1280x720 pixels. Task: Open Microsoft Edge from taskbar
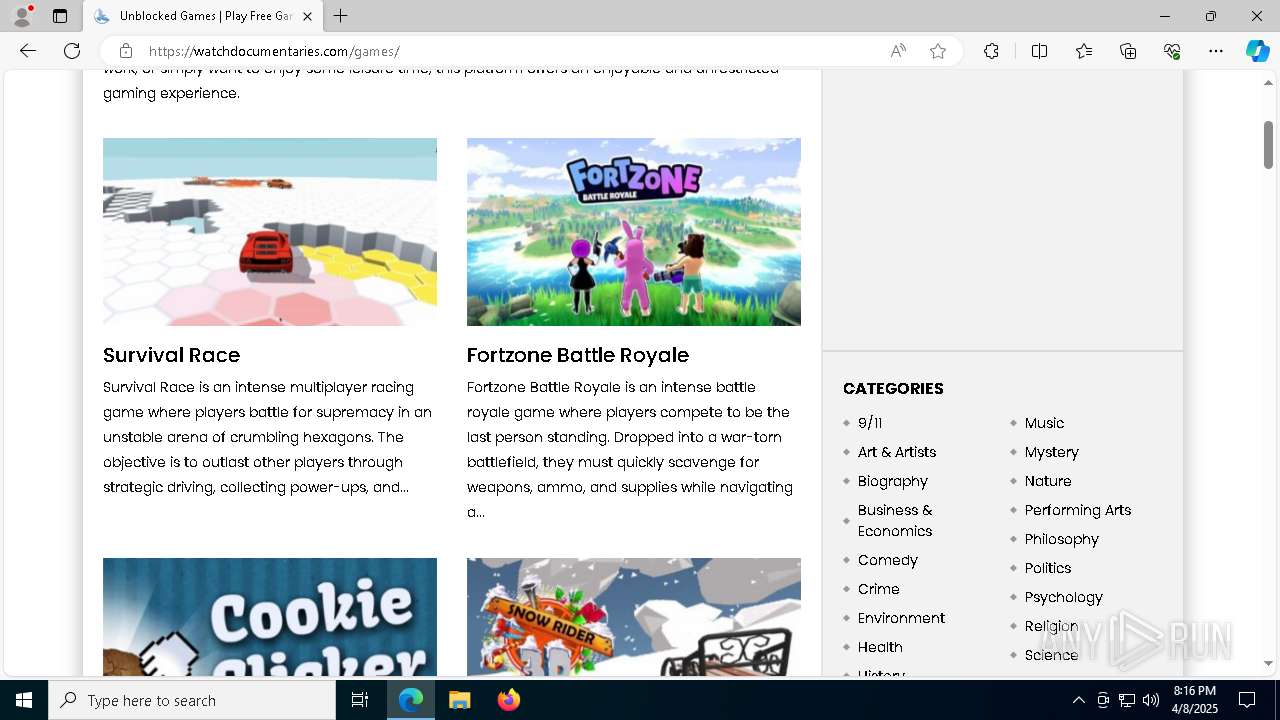pyautogui.click(x=411, y=700)
